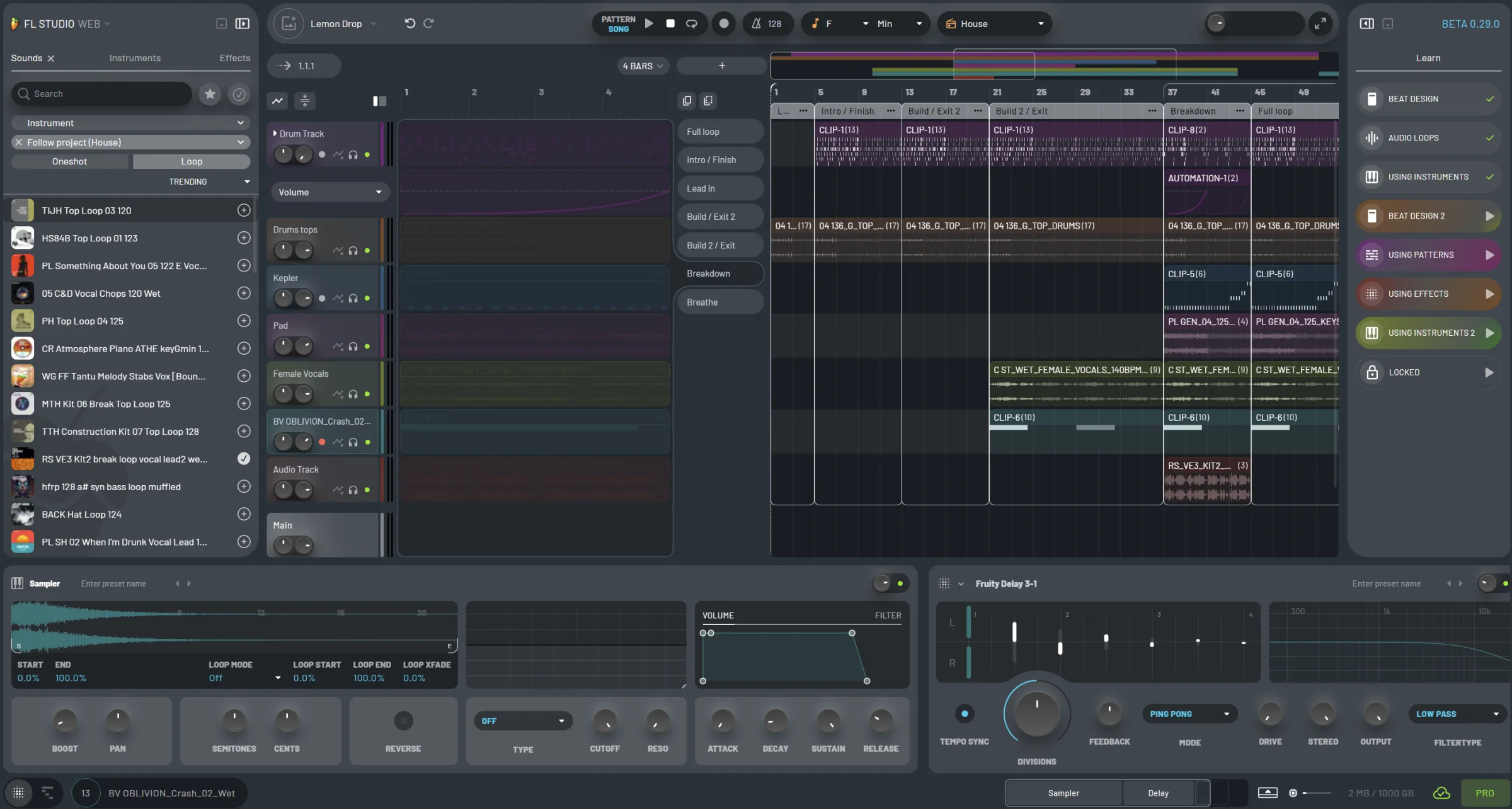The height and width of the screenshot is (809, 1512).
Task: Select the Sampler tab at bottom
Action: coord(1063,793)
